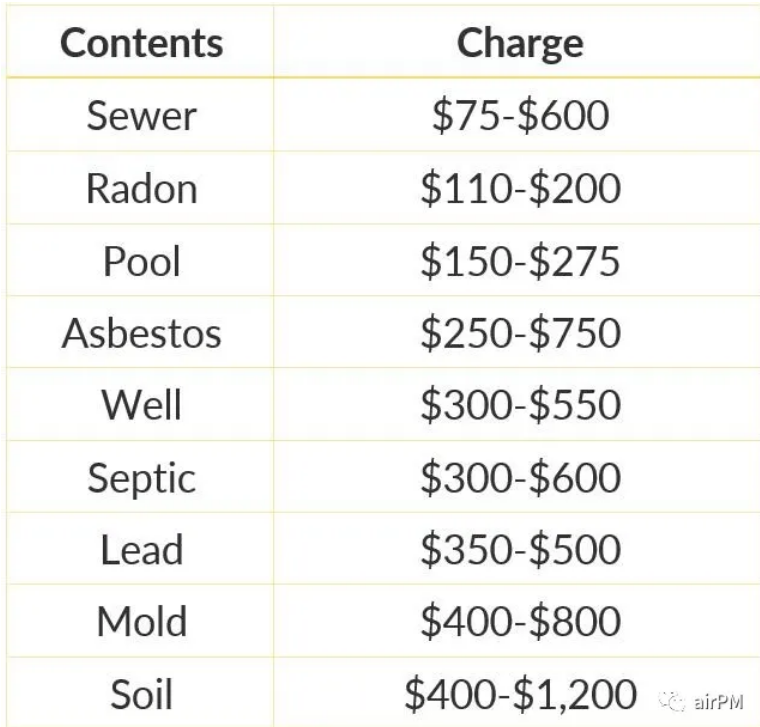The height and width of the screenshot is (727, 760).
Task: Select the Lead cell
Action: click(x=142, y=550)
